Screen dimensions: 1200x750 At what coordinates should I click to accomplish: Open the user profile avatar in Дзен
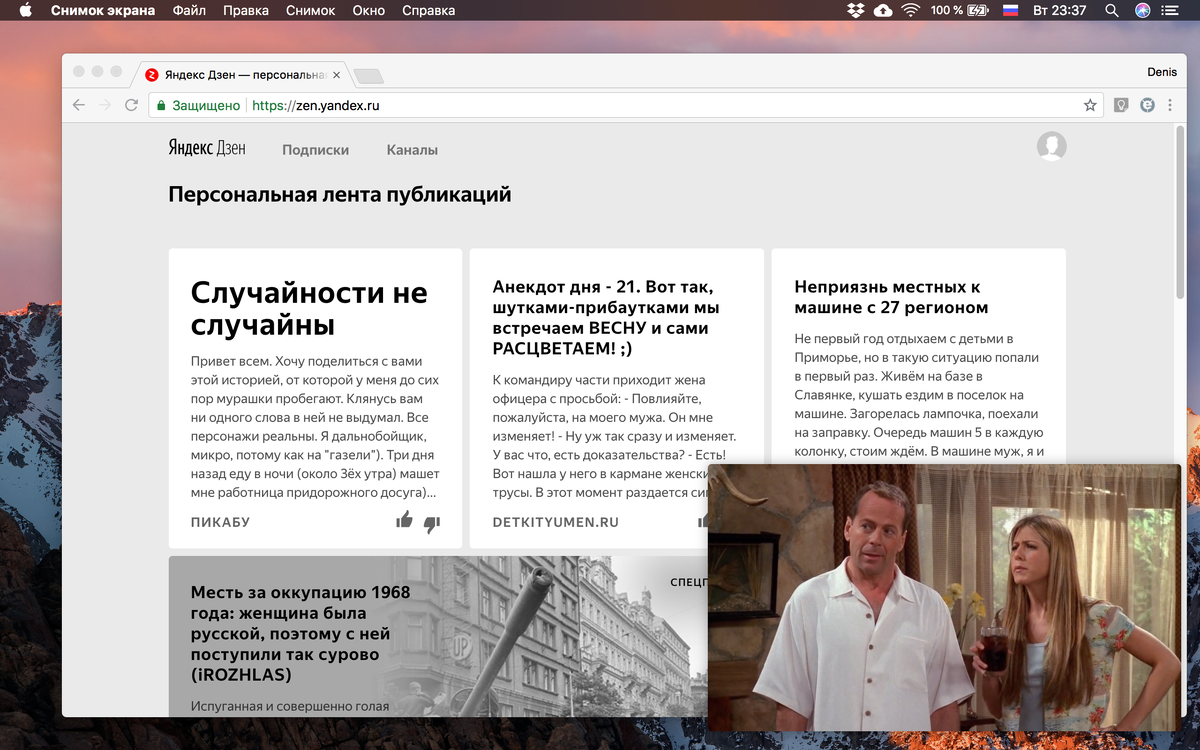point(1051,146)
